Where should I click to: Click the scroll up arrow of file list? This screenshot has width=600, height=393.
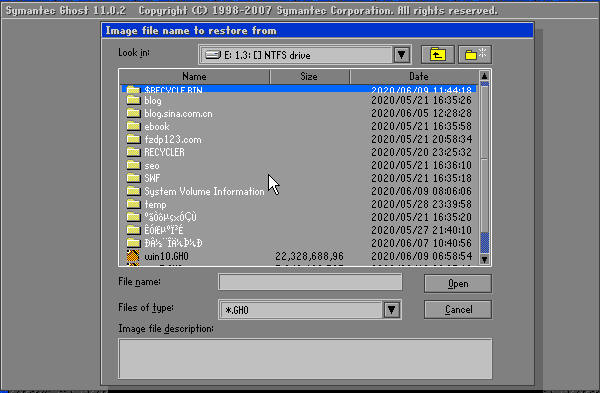tap(484, 75)
